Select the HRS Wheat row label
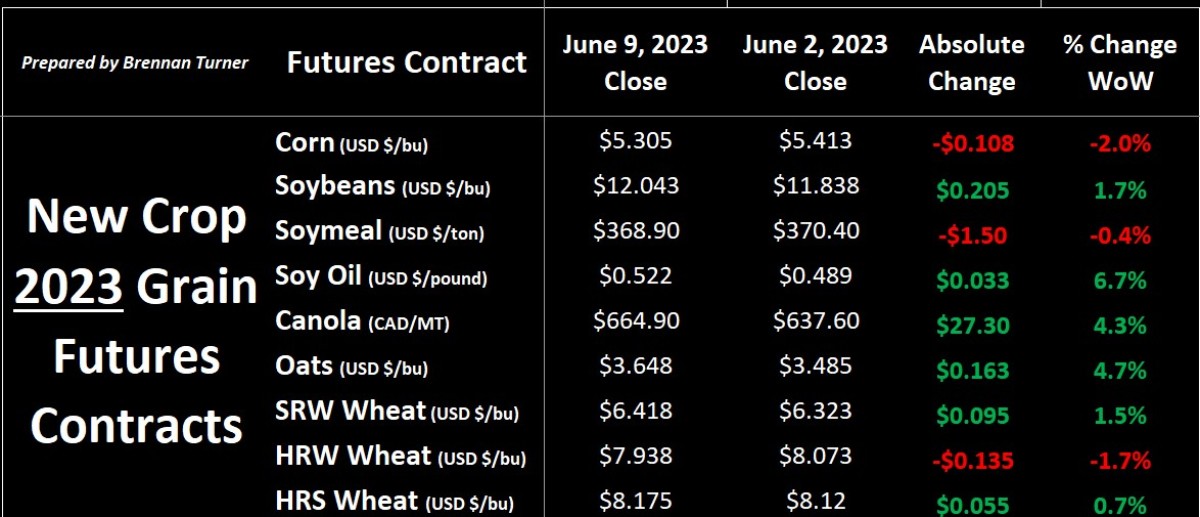 394,501
